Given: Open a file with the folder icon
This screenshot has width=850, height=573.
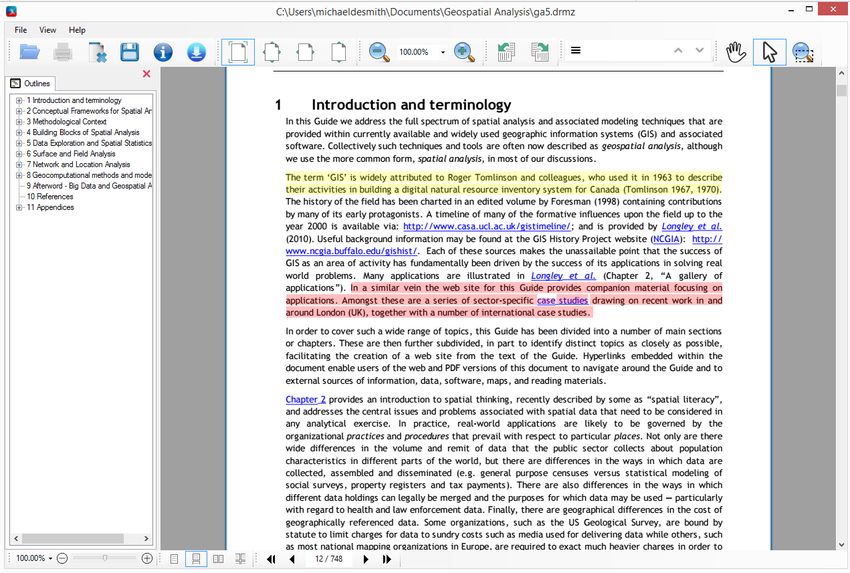Looking at the screenshot, I should [29, 52].
